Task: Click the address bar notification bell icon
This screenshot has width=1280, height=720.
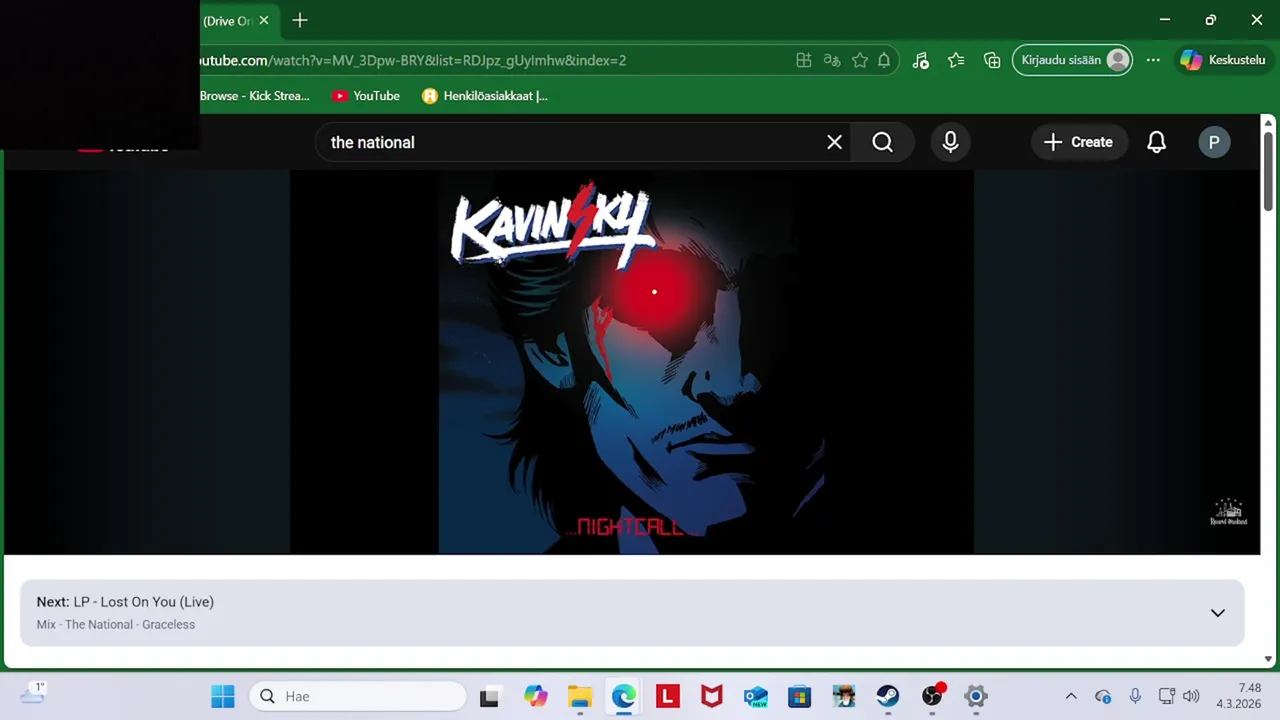Action: pos(884,60)
